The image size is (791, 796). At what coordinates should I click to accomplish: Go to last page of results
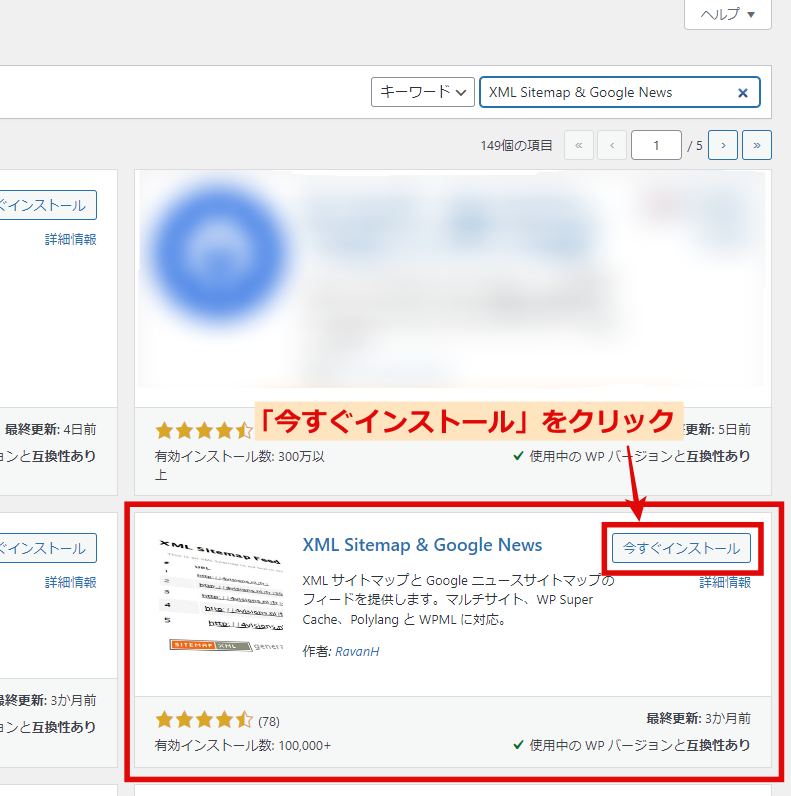pos(757,145)
